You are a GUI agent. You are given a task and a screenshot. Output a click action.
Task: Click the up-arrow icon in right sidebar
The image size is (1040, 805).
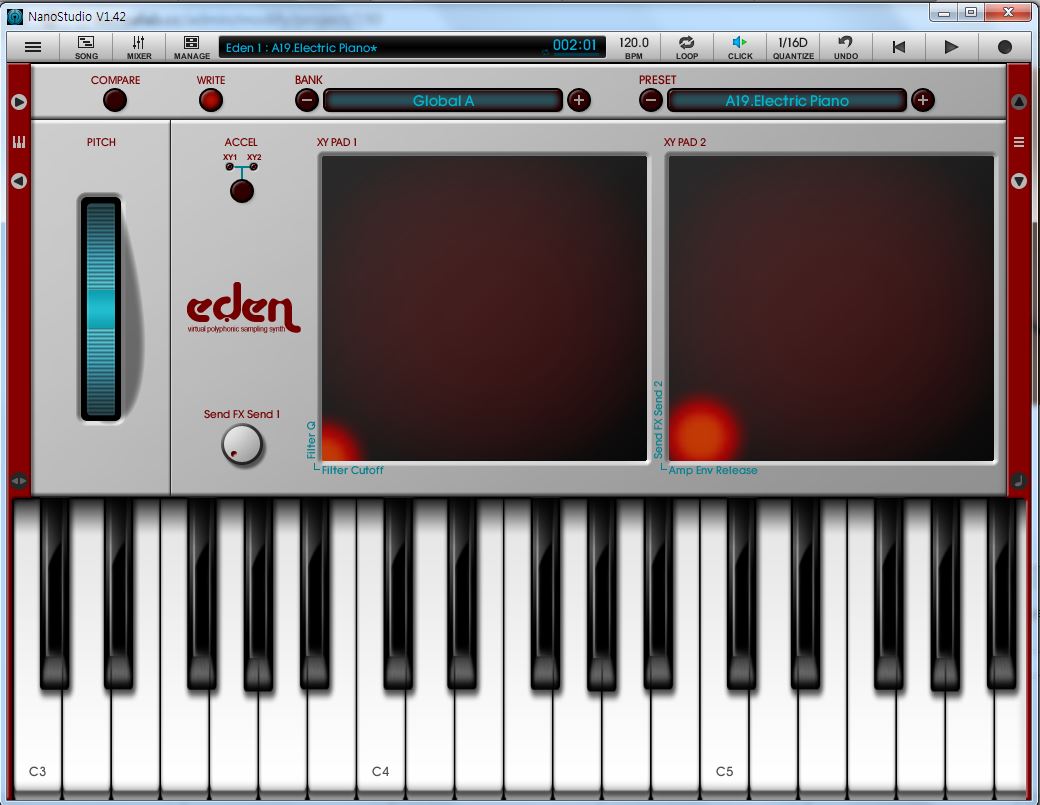(1019, 102)
